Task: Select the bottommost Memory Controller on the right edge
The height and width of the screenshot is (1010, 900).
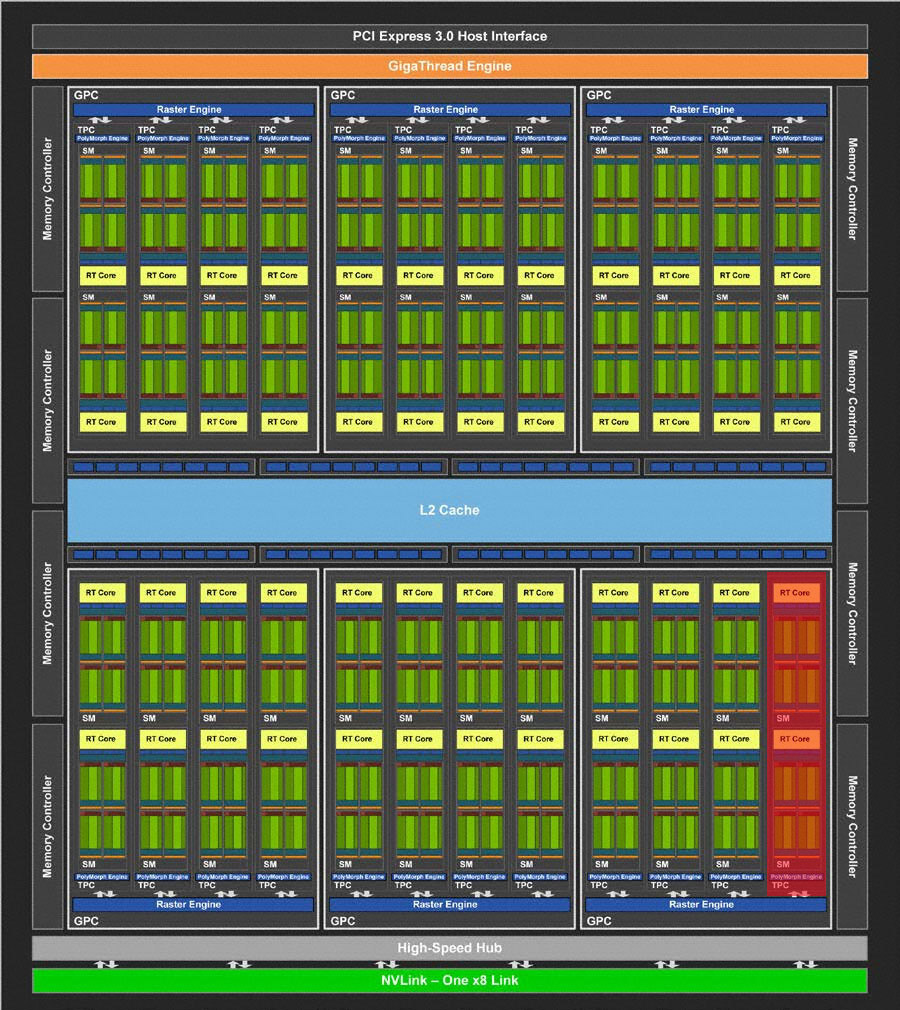Action: [x=852, y=826]
